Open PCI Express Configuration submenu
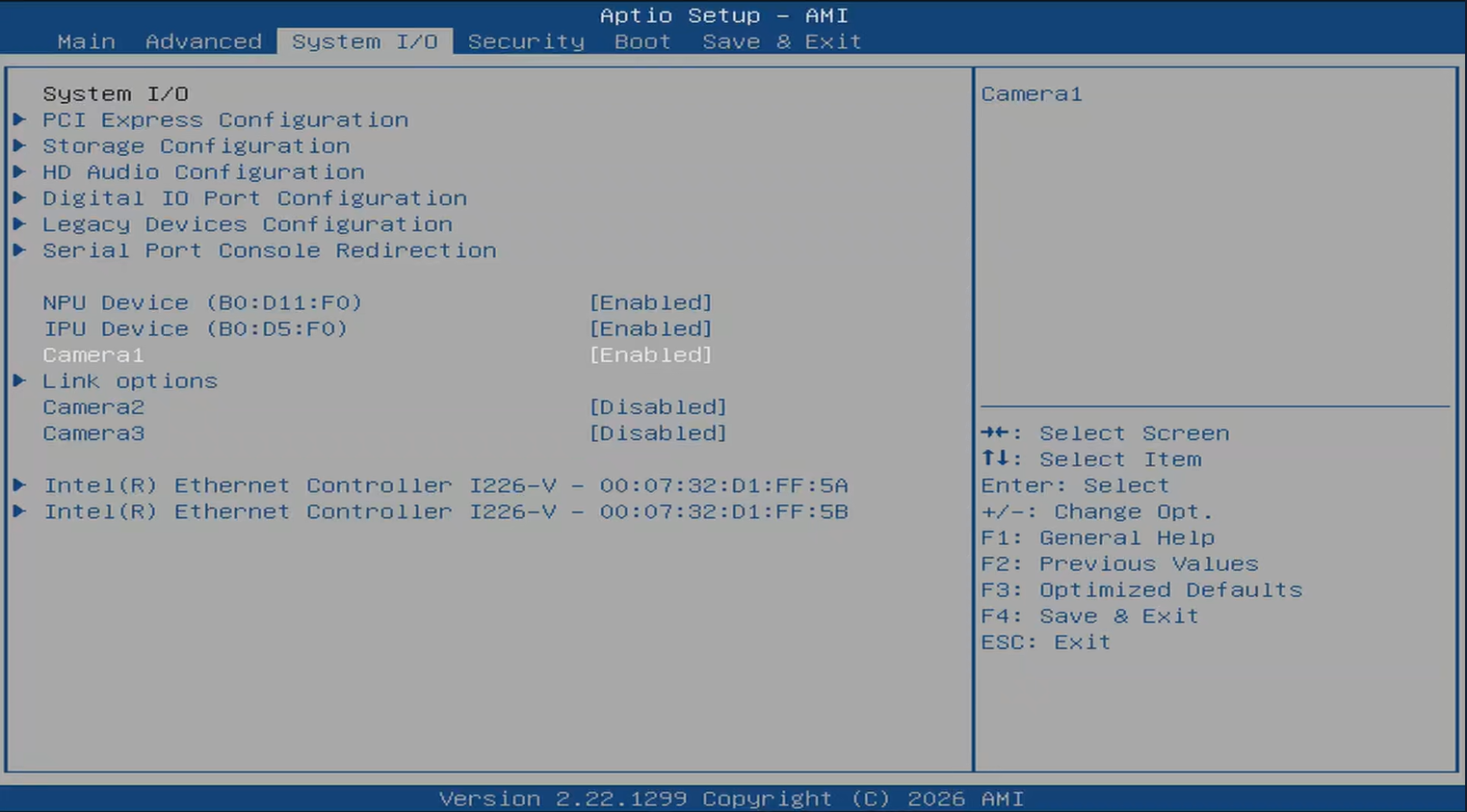This screenshot has height=812, width=1467. pyautogui.click(x=225, y=119)
